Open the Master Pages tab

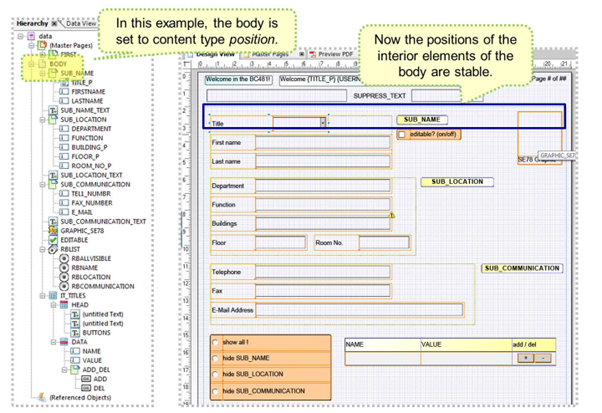pyautogui.click(x=267, y=54)
